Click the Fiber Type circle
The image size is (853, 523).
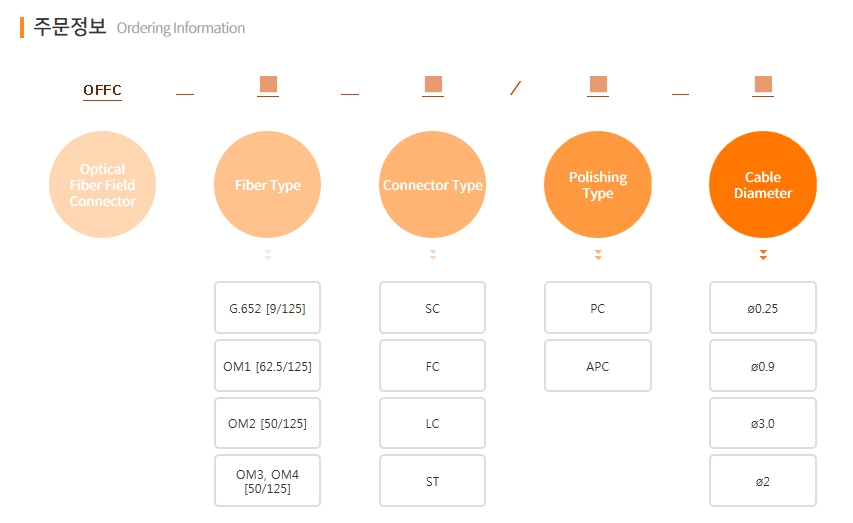[267, 185]
